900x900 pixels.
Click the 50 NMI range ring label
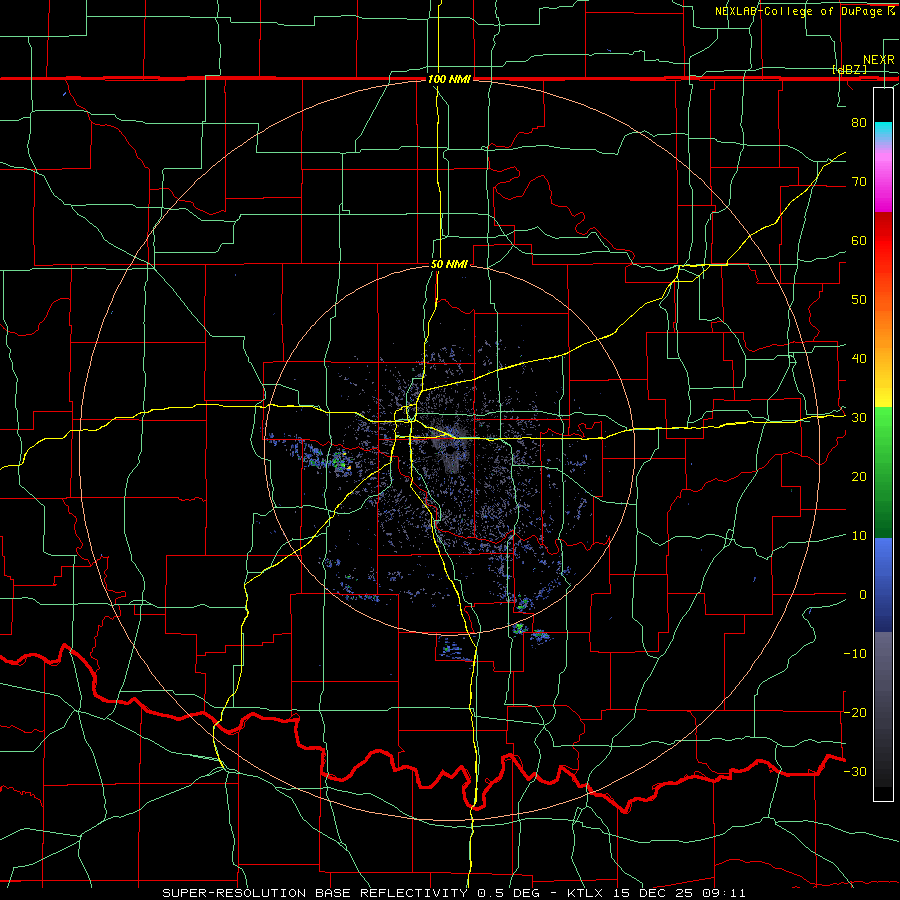point(449,265)
